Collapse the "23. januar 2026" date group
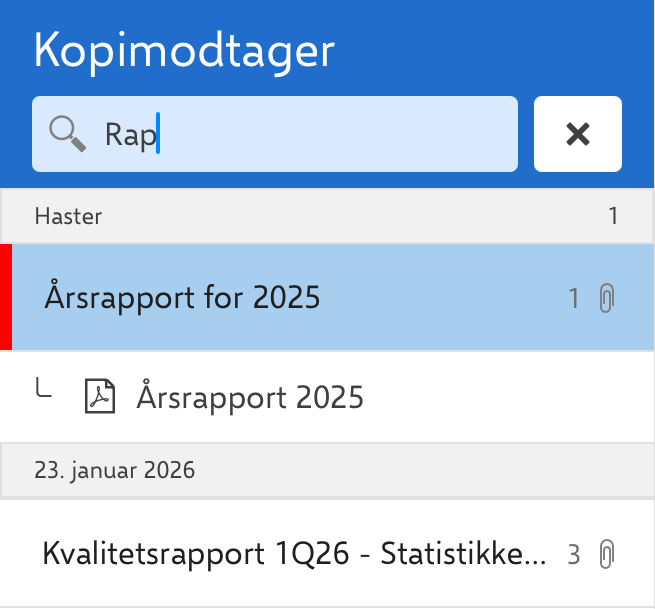 pos(327,470)
